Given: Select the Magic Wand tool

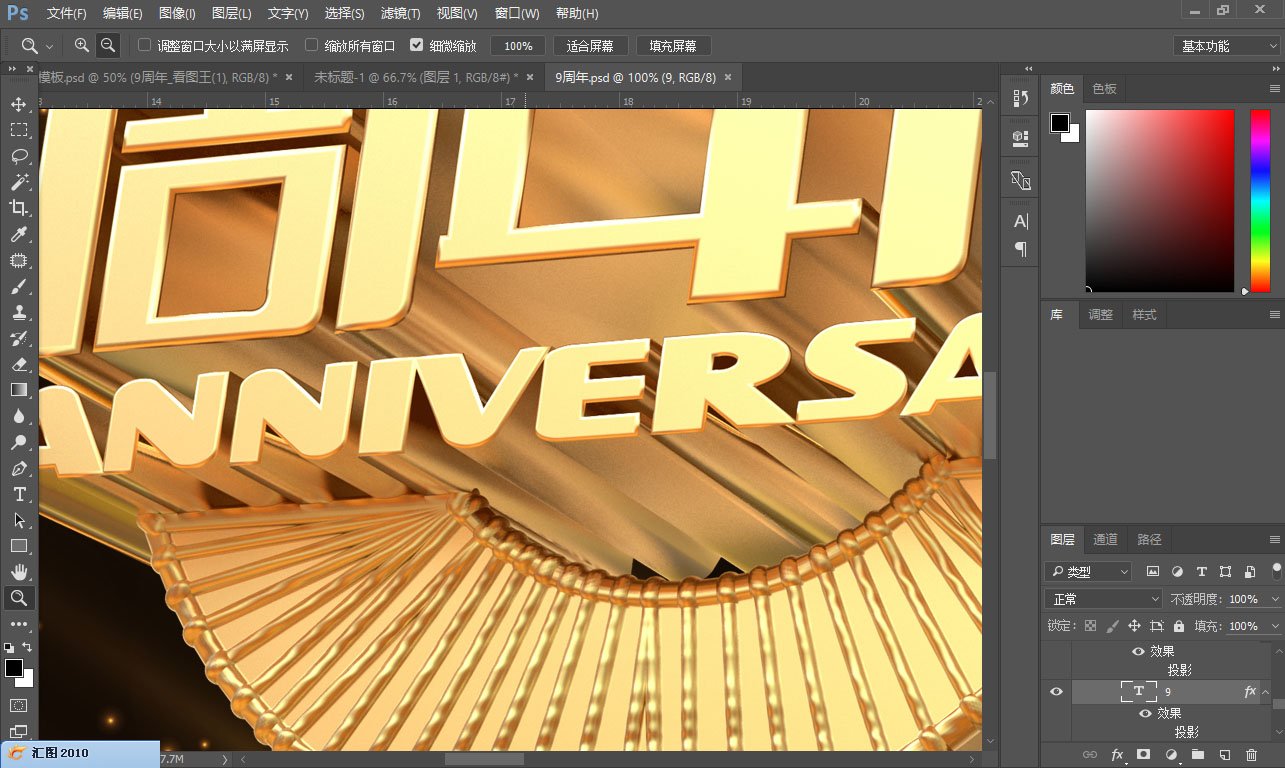Looking at the screenshot, I should [19, 182].
